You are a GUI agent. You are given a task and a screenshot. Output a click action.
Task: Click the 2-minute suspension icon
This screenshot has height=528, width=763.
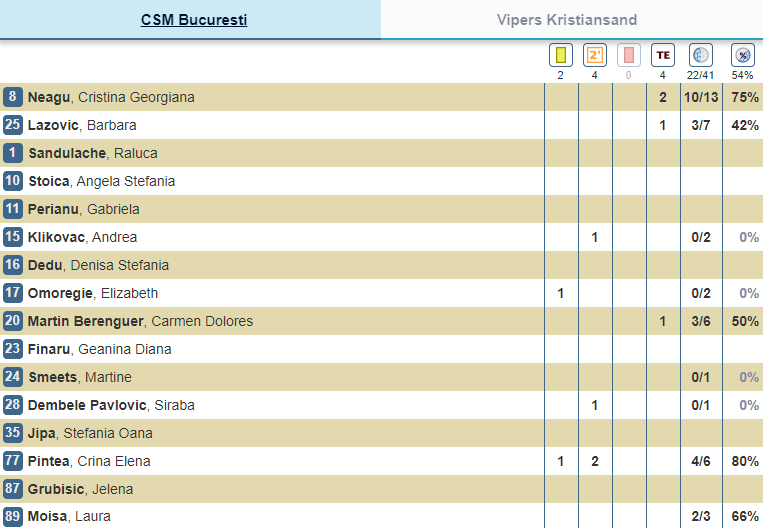point(595,55)
